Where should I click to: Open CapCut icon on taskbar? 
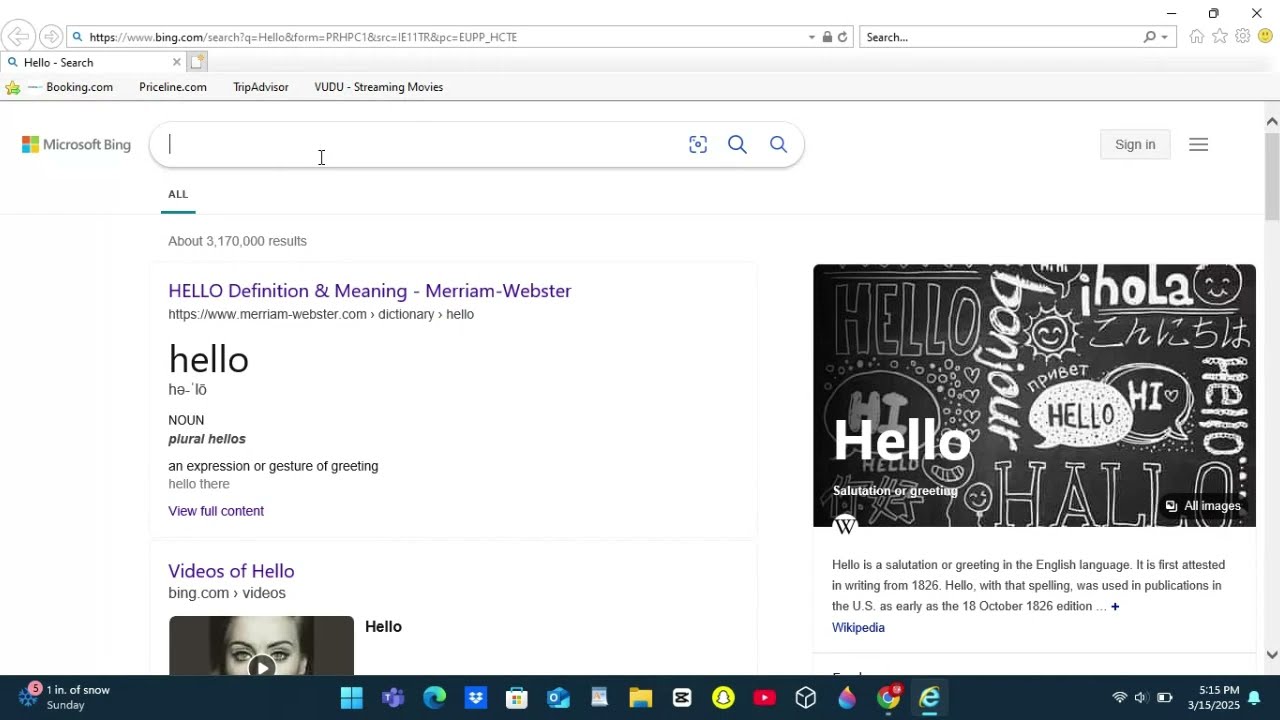pos(682,698)
